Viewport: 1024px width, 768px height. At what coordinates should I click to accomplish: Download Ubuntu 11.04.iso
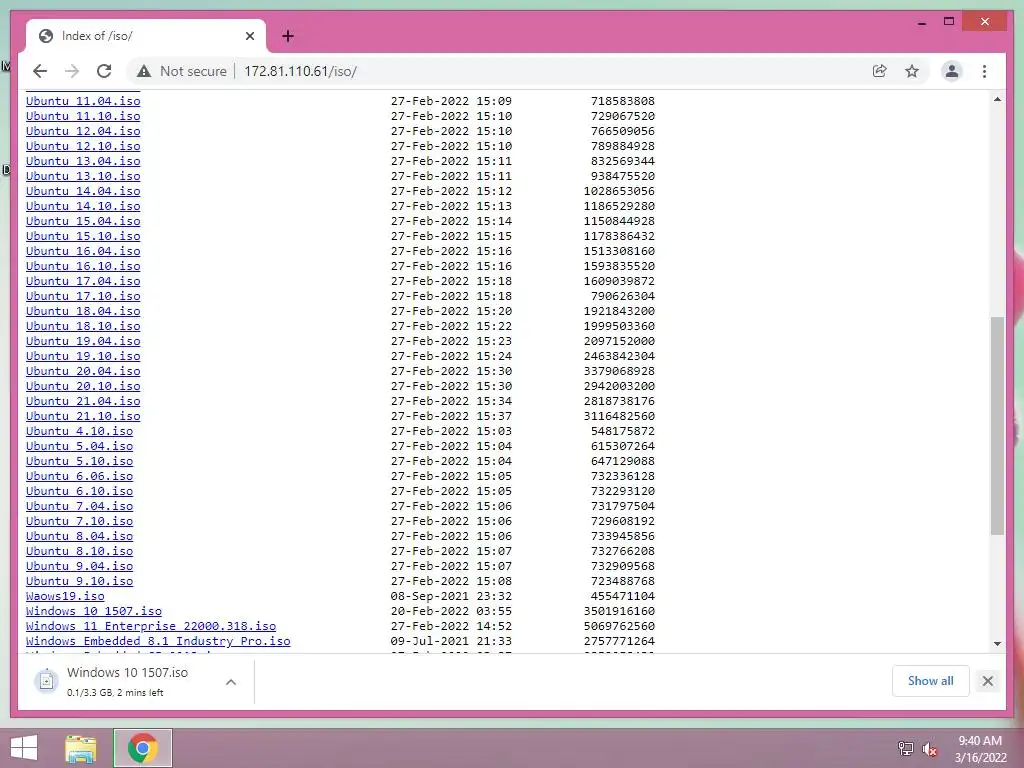point(83,101)
